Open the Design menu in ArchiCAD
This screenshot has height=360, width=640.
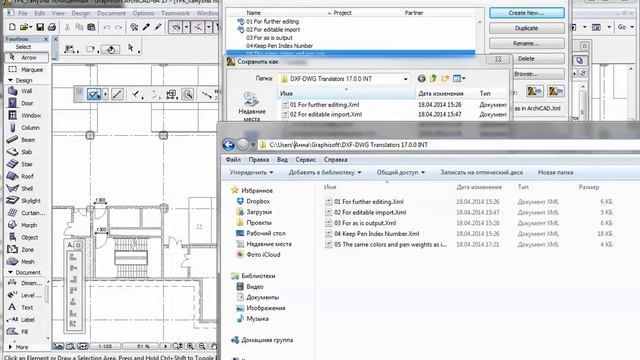80,13
